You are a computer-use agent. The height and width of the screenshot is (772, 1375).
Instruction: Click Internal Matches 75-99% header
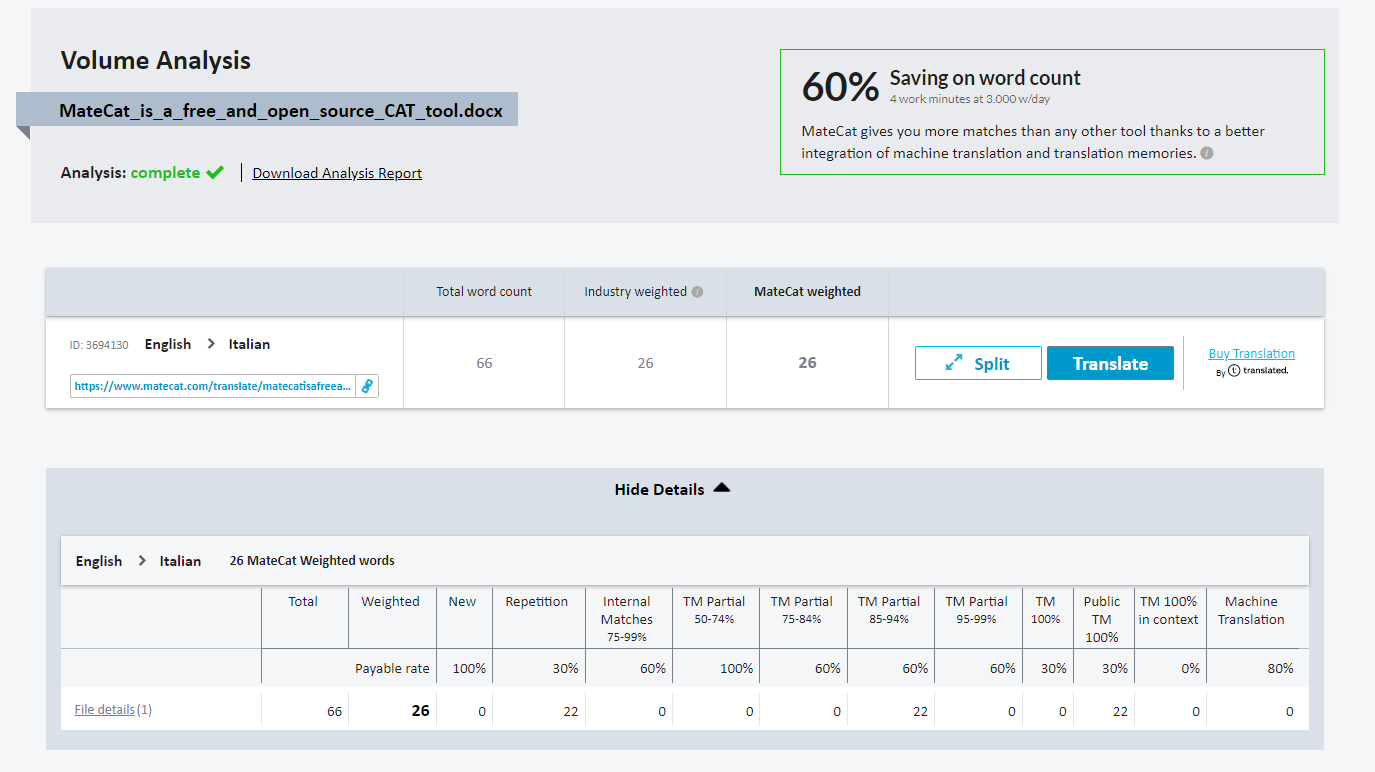(x=627, y=618)
